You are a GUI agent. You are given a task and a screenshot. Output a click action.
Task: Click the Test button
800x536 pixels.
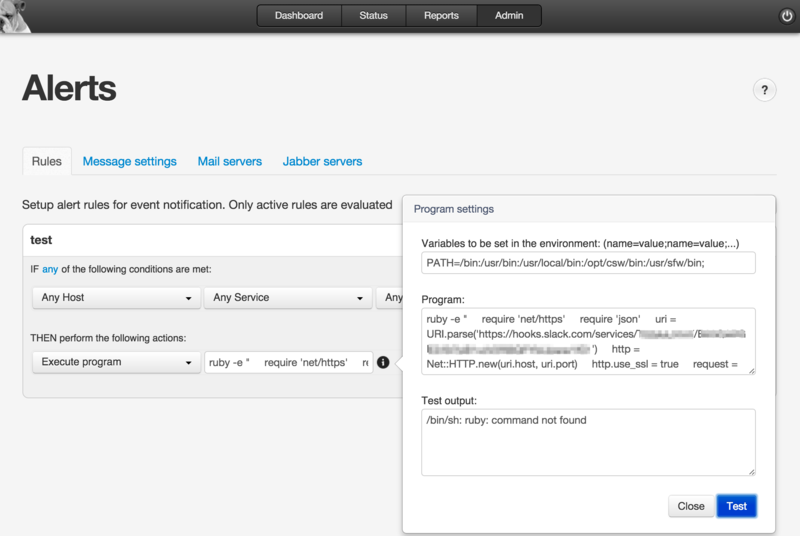click(x=736, y=506)
